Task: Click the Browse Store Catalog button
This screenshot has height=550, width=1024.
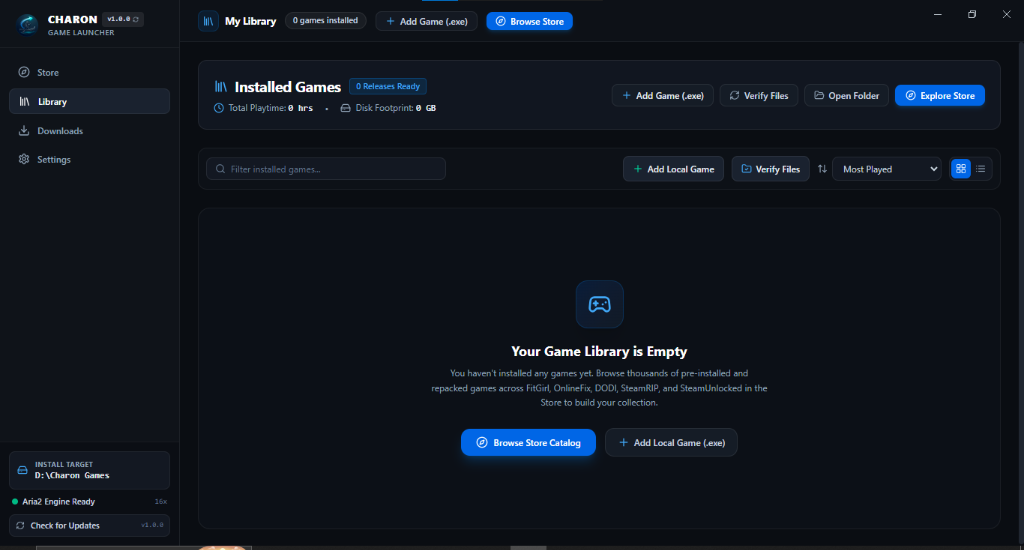Action: tap(528, 442)
